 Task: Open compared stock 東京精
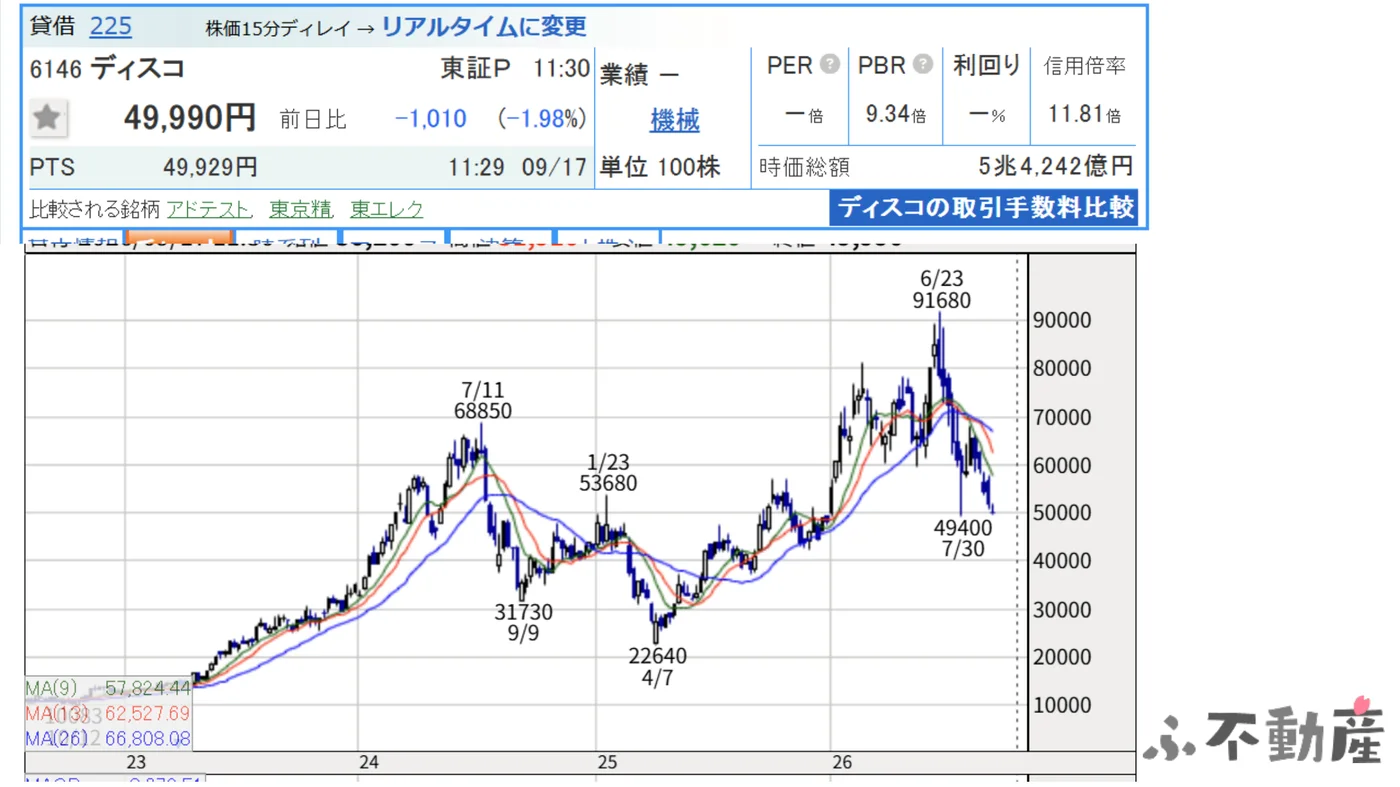point(301,209)
